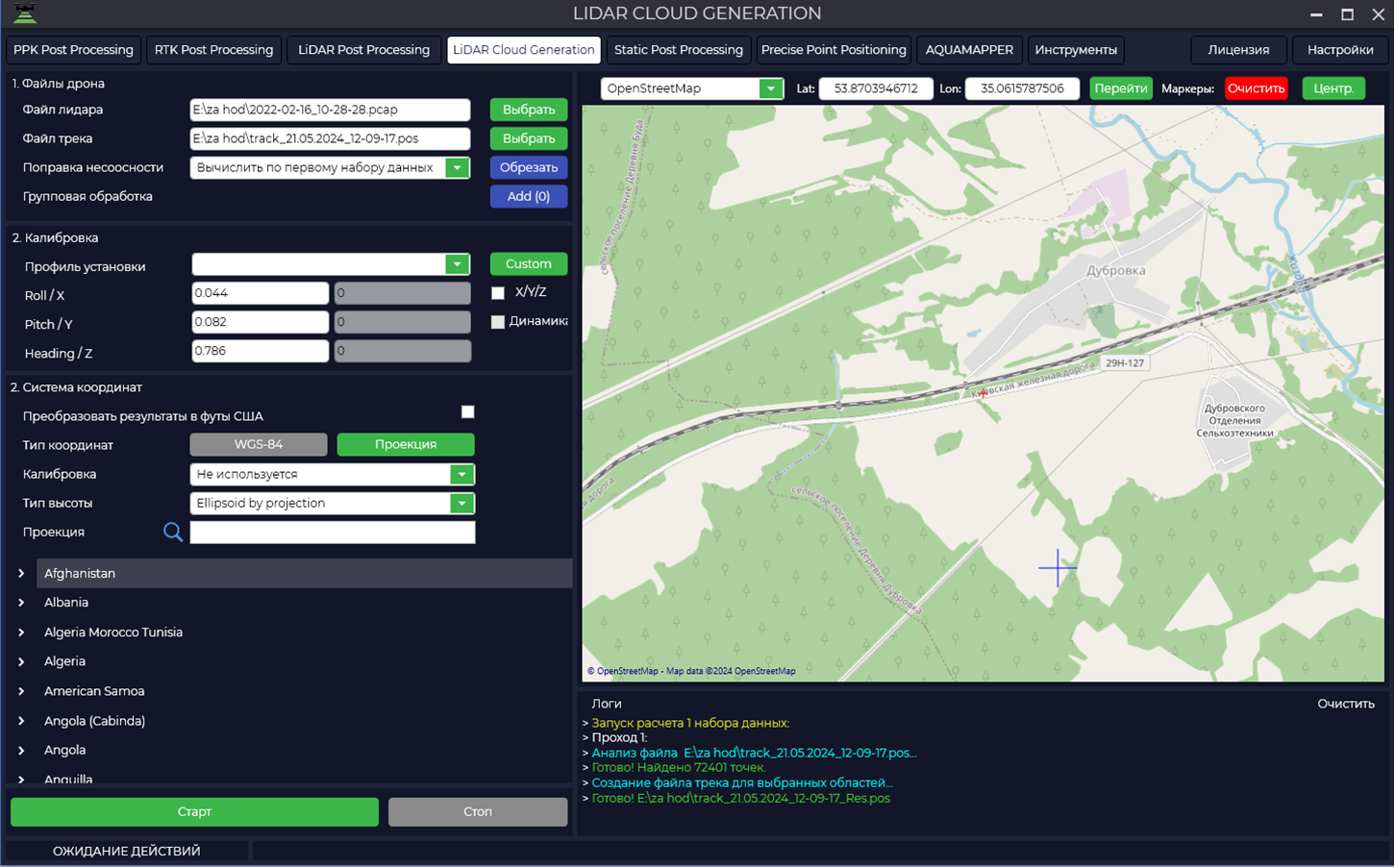Clear the logs with Очистить
Screen dimensions: 1395x868
[1346, 704]
